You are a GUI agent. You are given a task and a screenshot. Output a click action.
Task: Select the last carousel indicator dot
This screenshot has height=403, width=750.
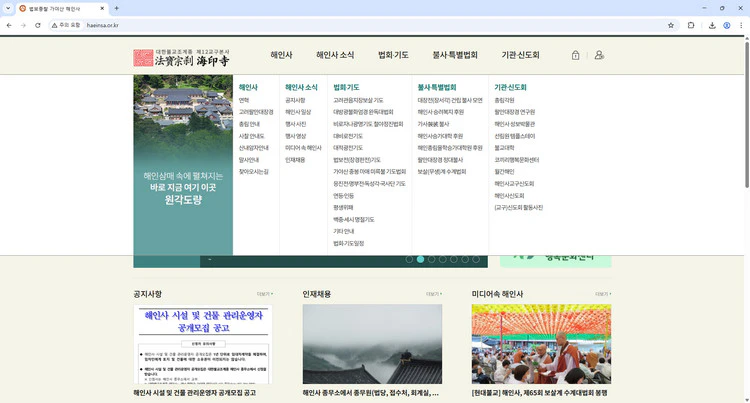point(476,259)
